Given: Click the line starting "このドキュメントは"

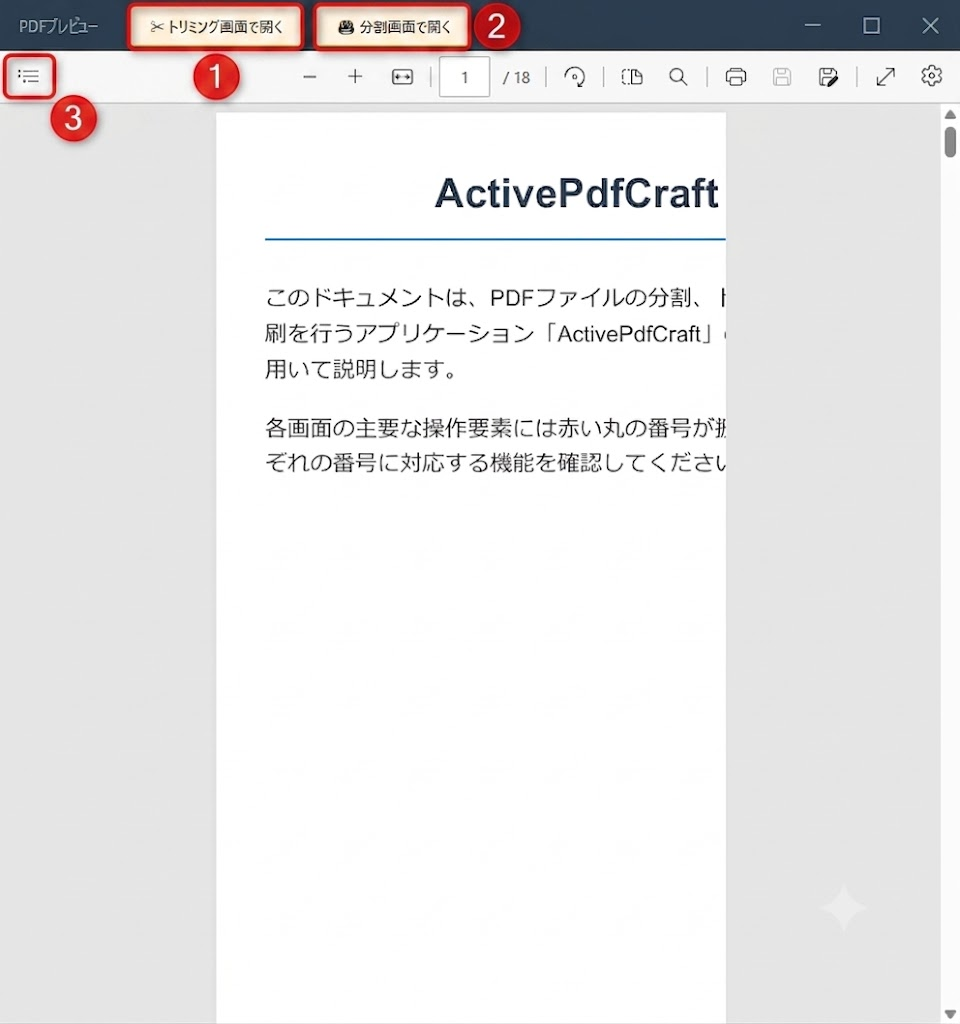Looking at the screenshot, I should click(x=495, y=298).
